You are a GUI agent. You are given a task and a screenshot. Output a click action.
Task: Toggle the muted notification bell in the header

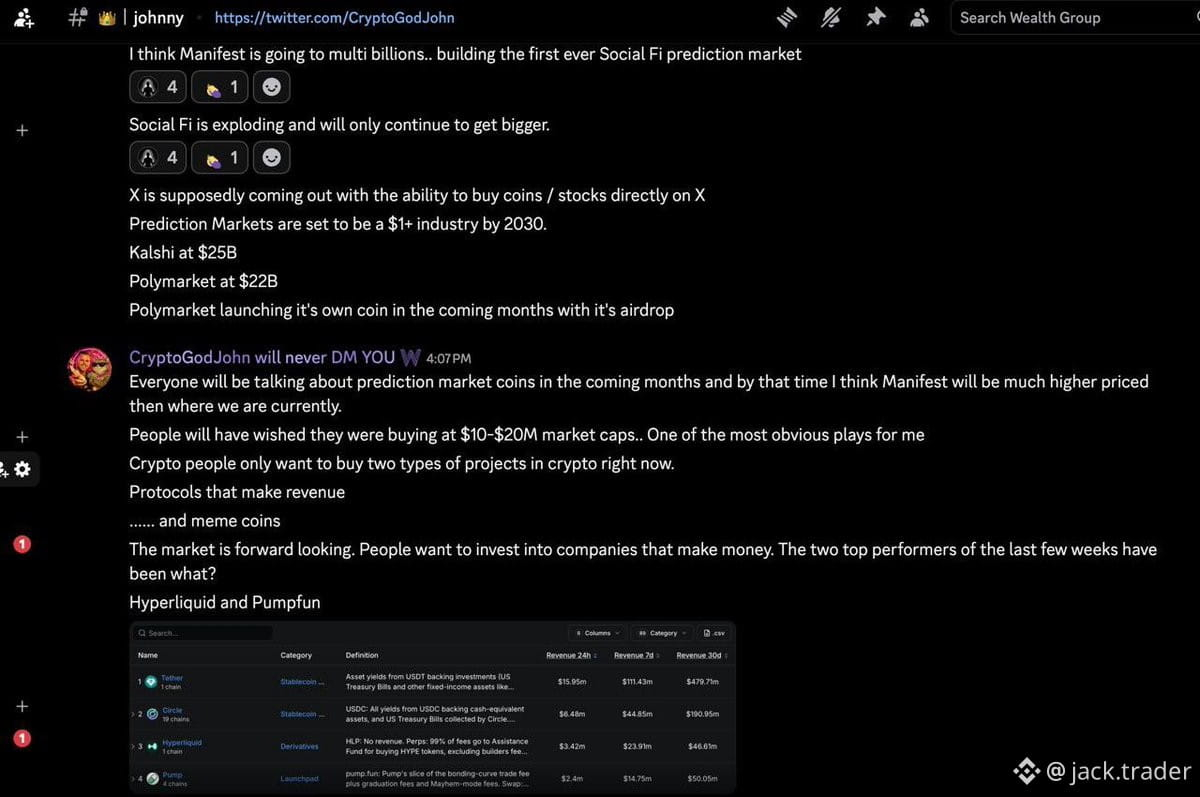831,17
